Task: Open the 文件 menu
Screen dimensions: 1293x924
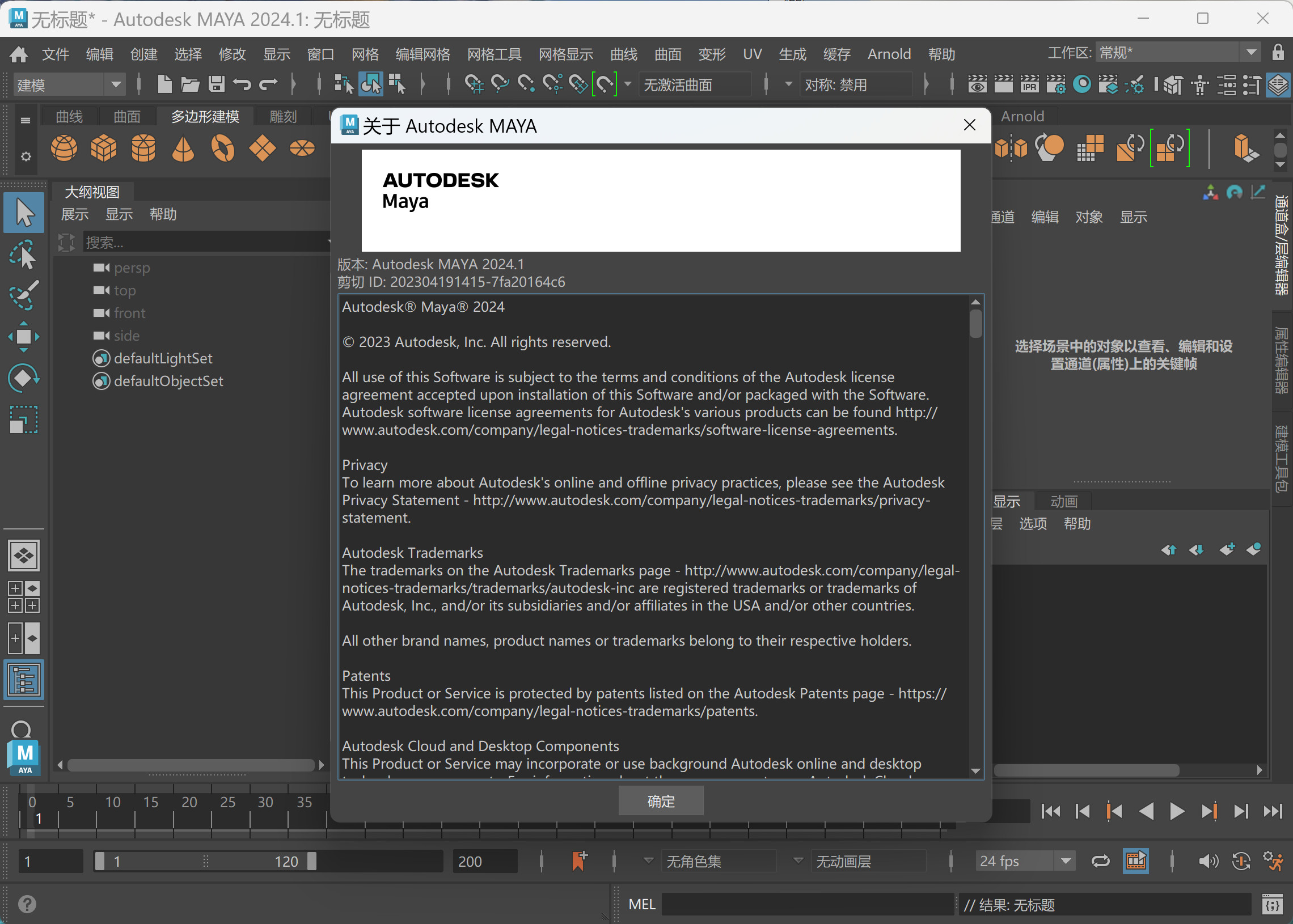Action: (x=55, y=54)
